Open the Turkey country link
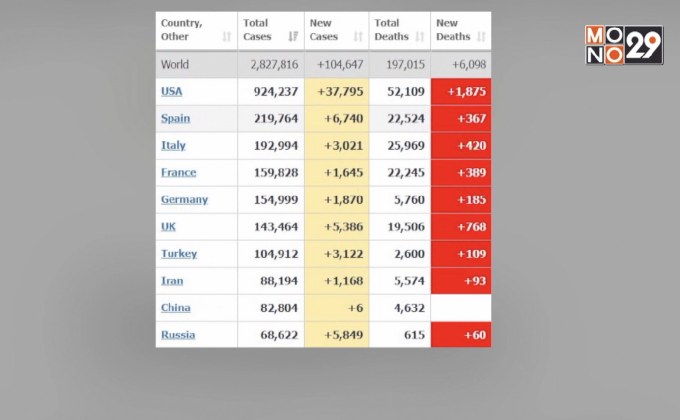680x420 pixels. (x=179, y=253)
